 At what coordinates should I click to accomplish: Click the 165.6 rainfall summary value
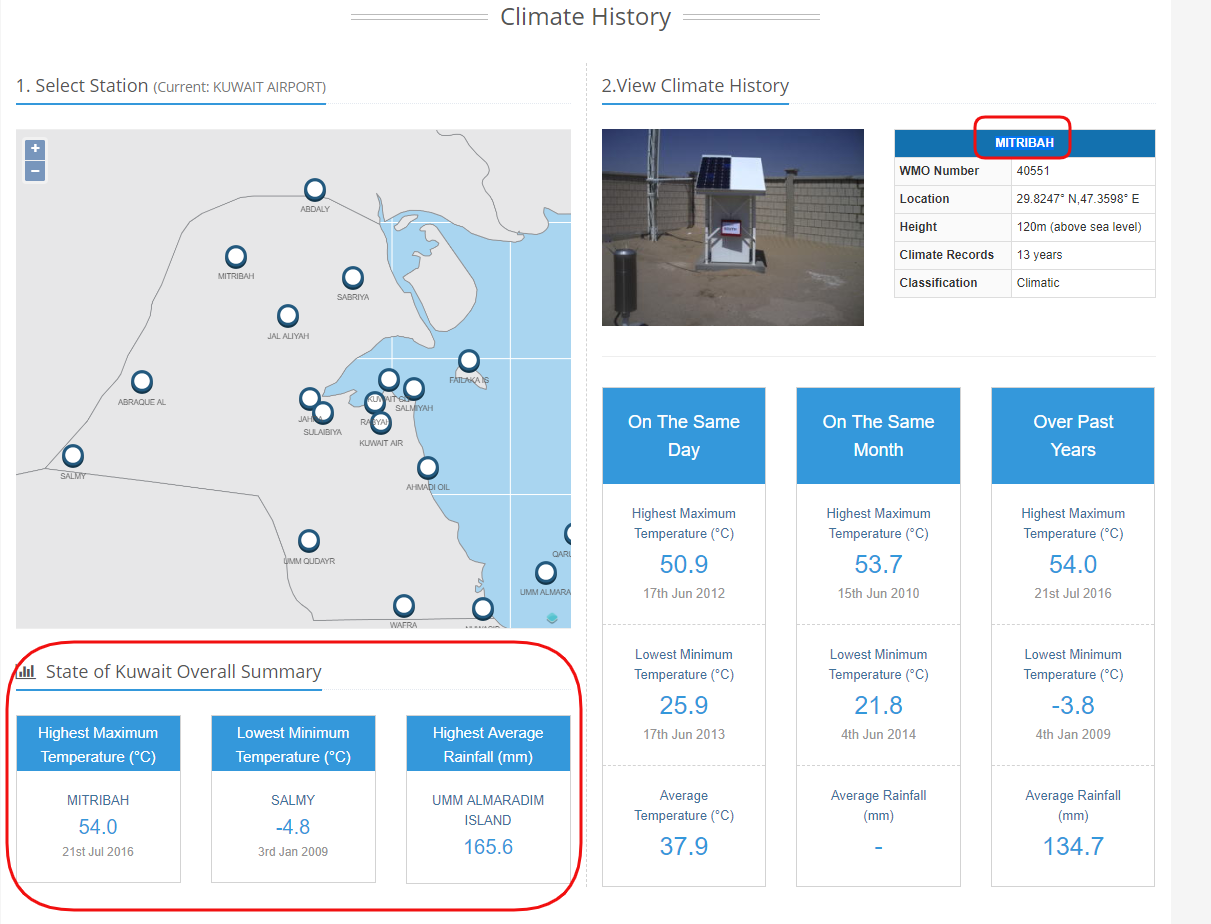[x=488, y=847]
